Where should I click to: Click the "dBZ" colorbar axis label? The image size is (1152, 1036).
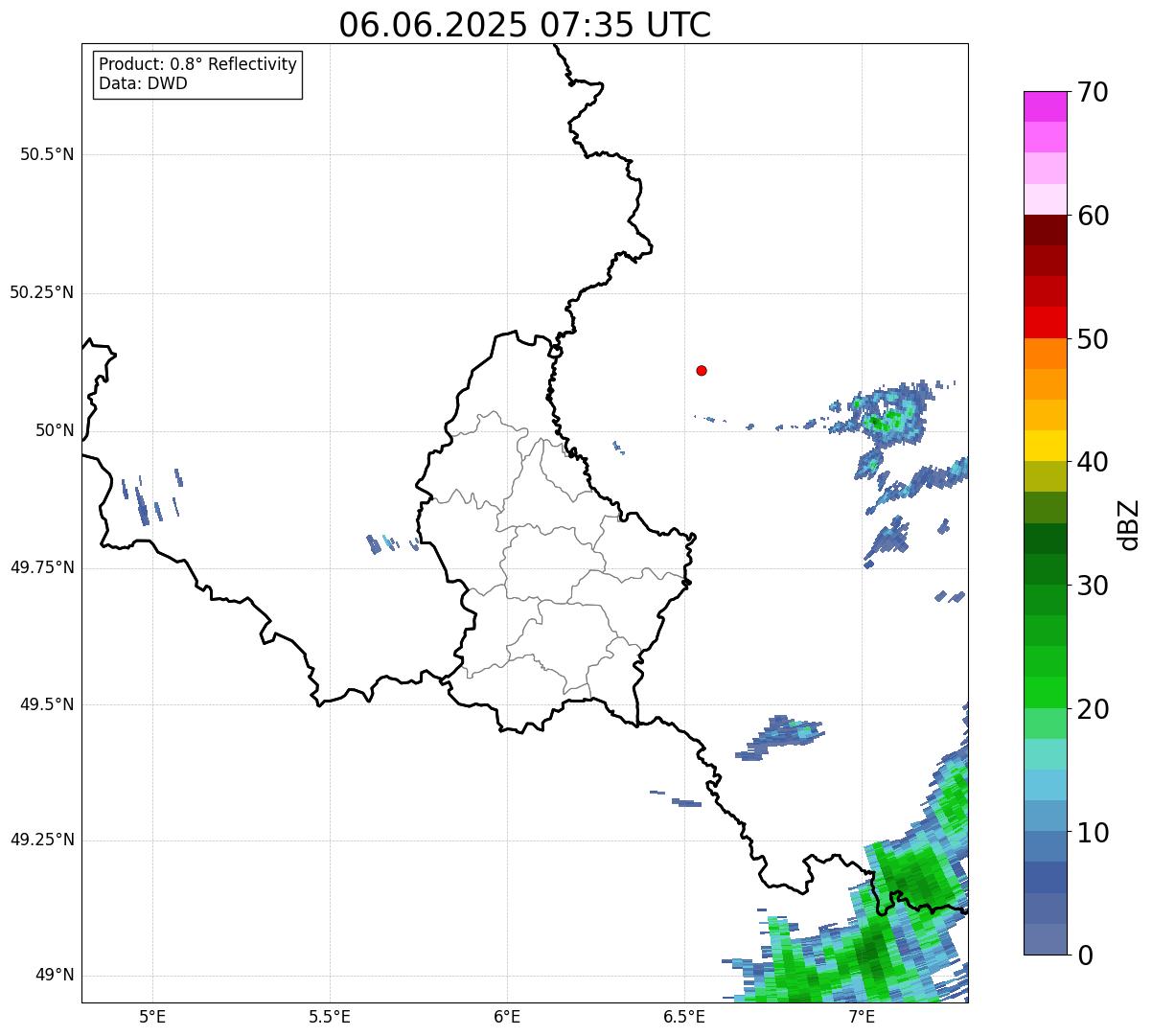pyautogui.click(x=1129, y=523)
